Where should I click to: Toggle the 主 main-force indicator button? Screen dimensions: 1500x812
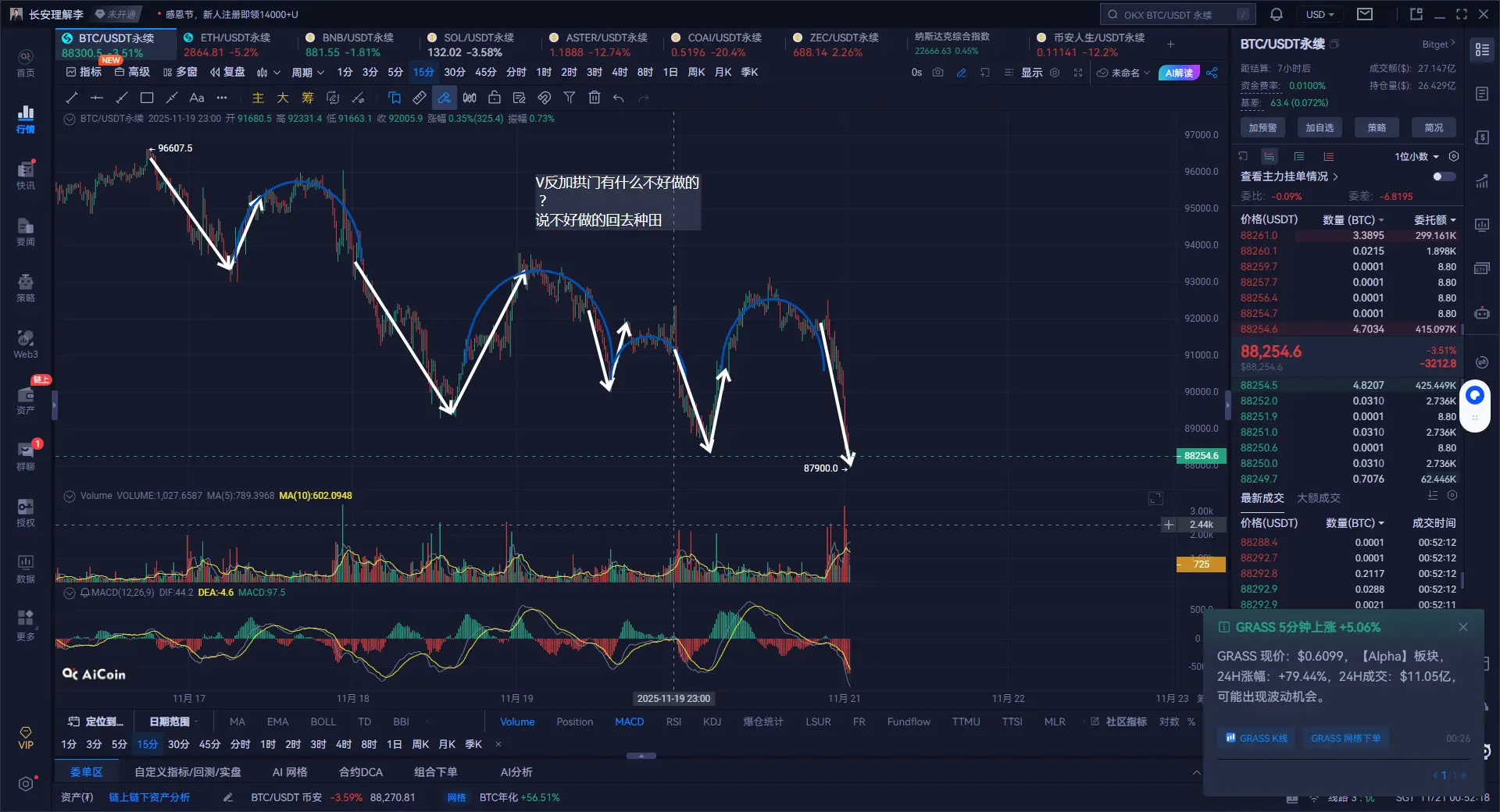pos(258,98)
